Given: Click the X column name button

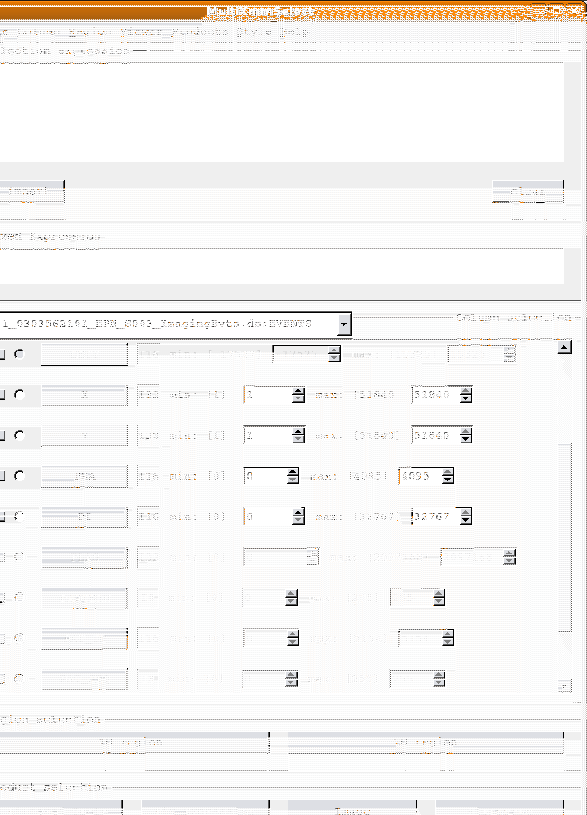Looking at the screenshot, I should coord(84,395).
